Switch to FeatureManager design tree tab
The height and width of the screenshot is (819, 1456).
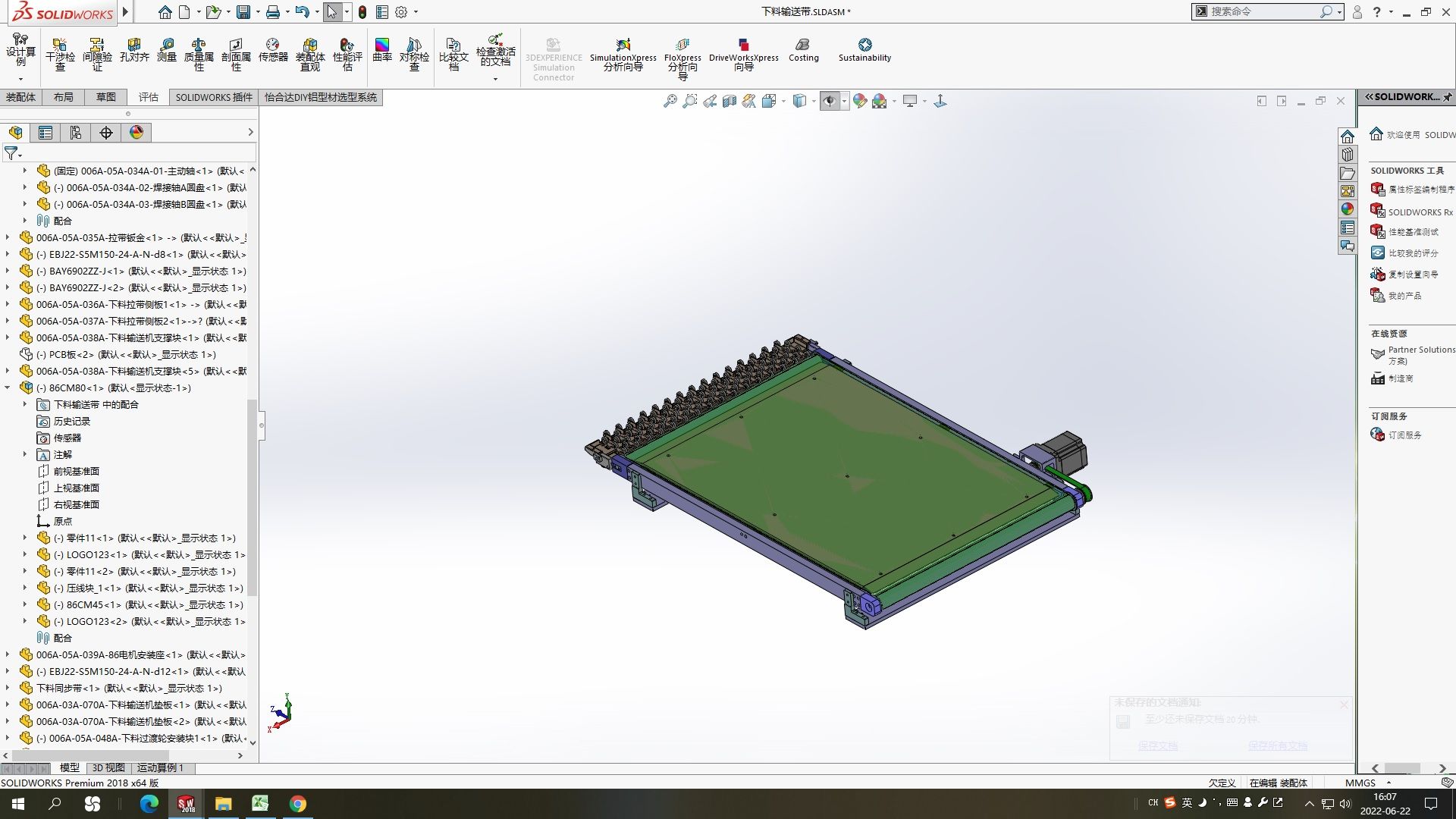[x=15, y=133]
